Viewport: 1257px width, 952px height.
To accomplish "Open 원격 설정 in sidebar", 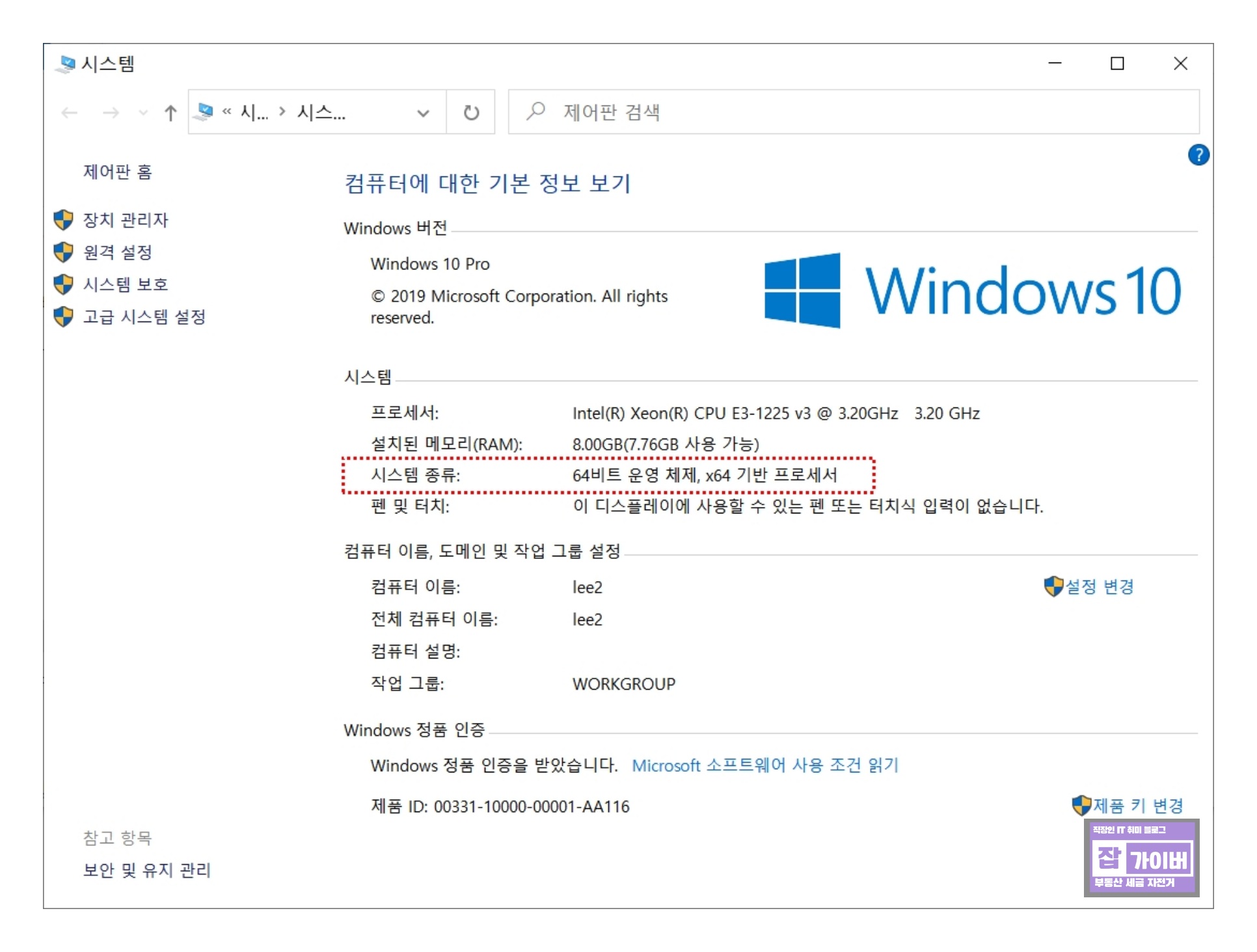I will [117, 252].
